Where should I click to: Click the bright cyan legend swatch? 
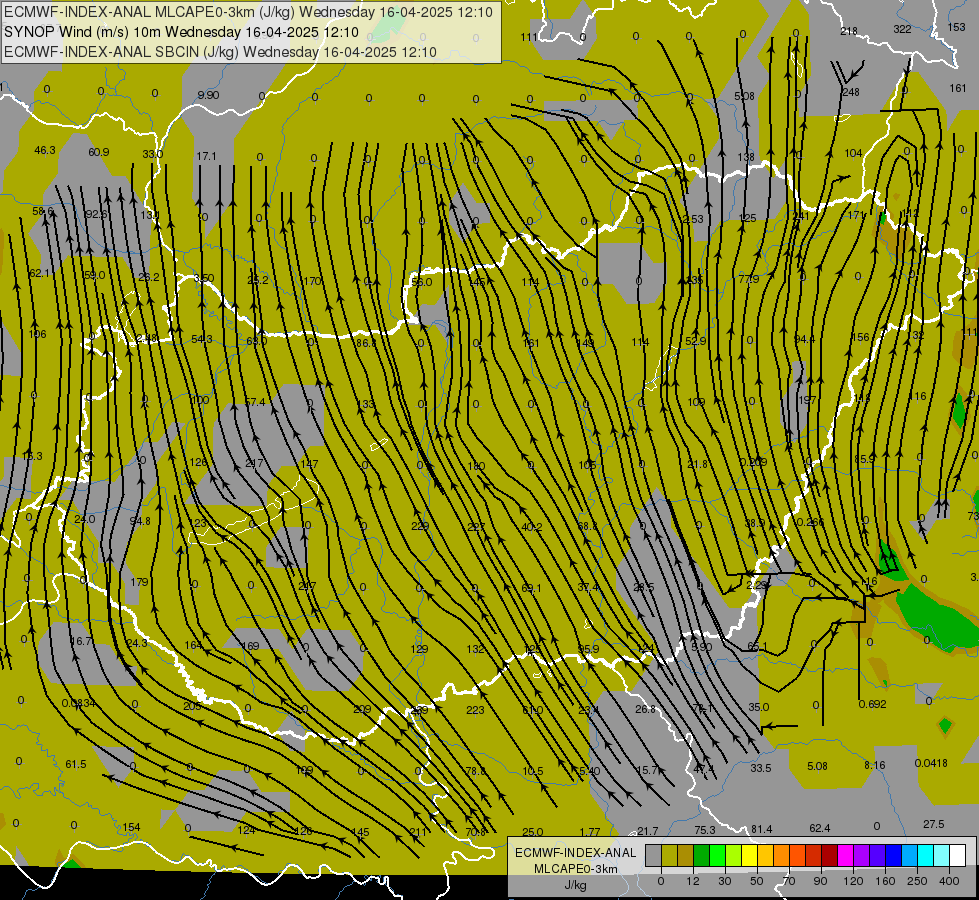pyautogui.click(x=926, y=856)
